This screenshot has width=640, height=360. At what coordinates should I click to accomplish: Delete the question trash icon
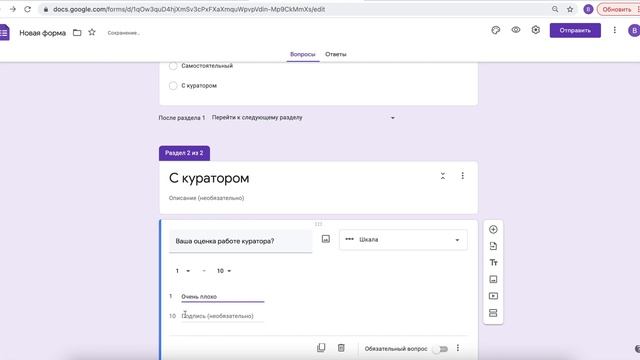(341, 348)
